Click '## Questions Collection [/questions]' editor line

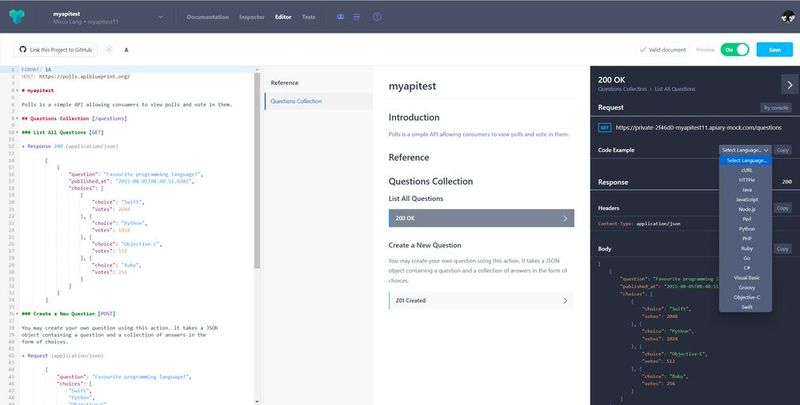[x=74, y=118]
